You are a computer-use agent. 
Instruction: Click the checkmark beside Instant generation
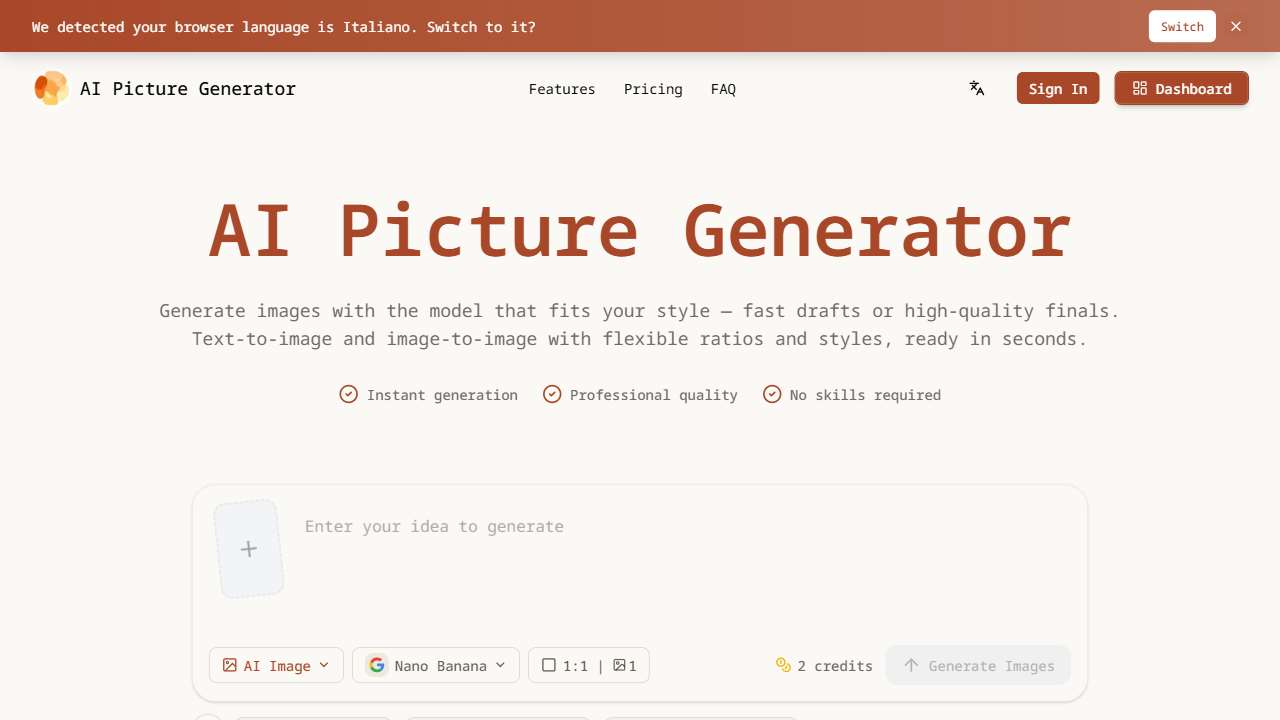tap(348, 394)
